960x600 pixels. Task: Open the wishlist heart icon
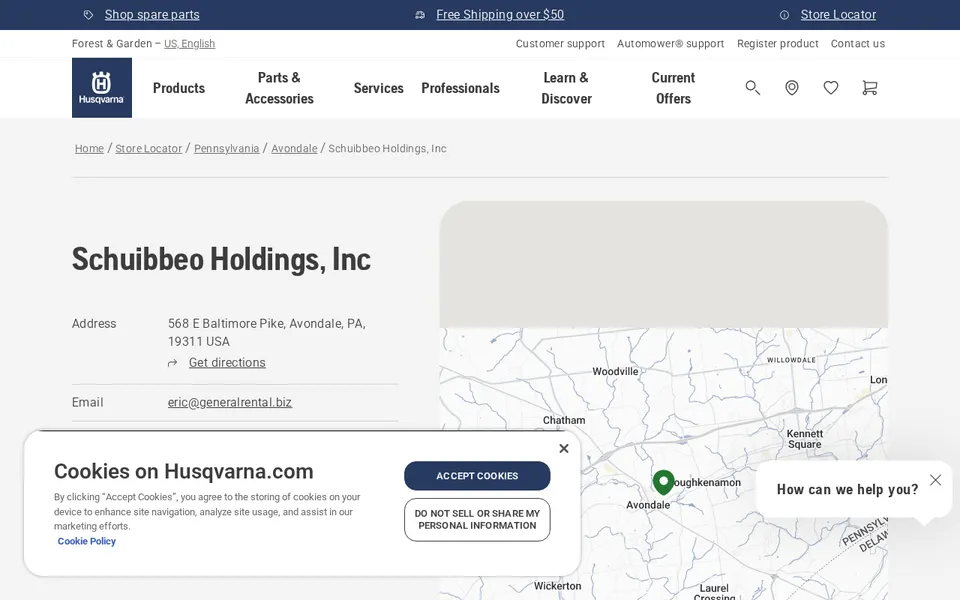coord(831,88)
